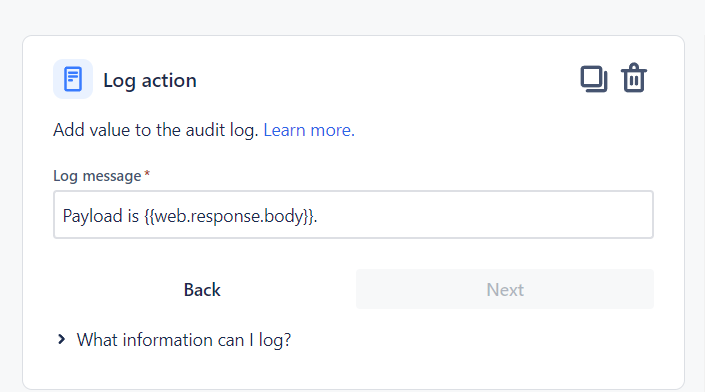This screenshot has height=392, width=705.
Task: Click the {{web.response.body}} smart value text
Action: tap(229, 216)
